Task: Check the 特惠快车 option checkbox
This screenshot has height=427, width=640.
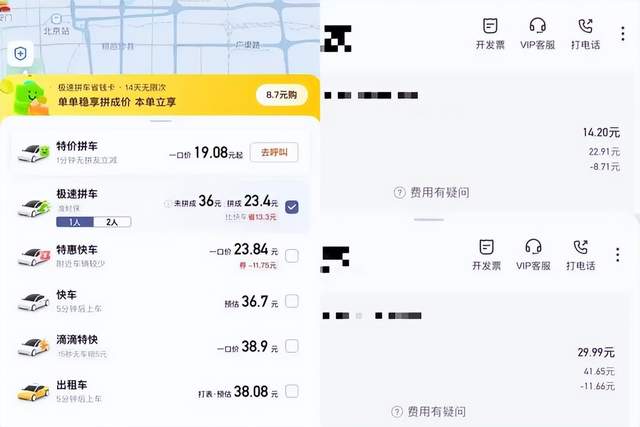Action: coord(291,256)
